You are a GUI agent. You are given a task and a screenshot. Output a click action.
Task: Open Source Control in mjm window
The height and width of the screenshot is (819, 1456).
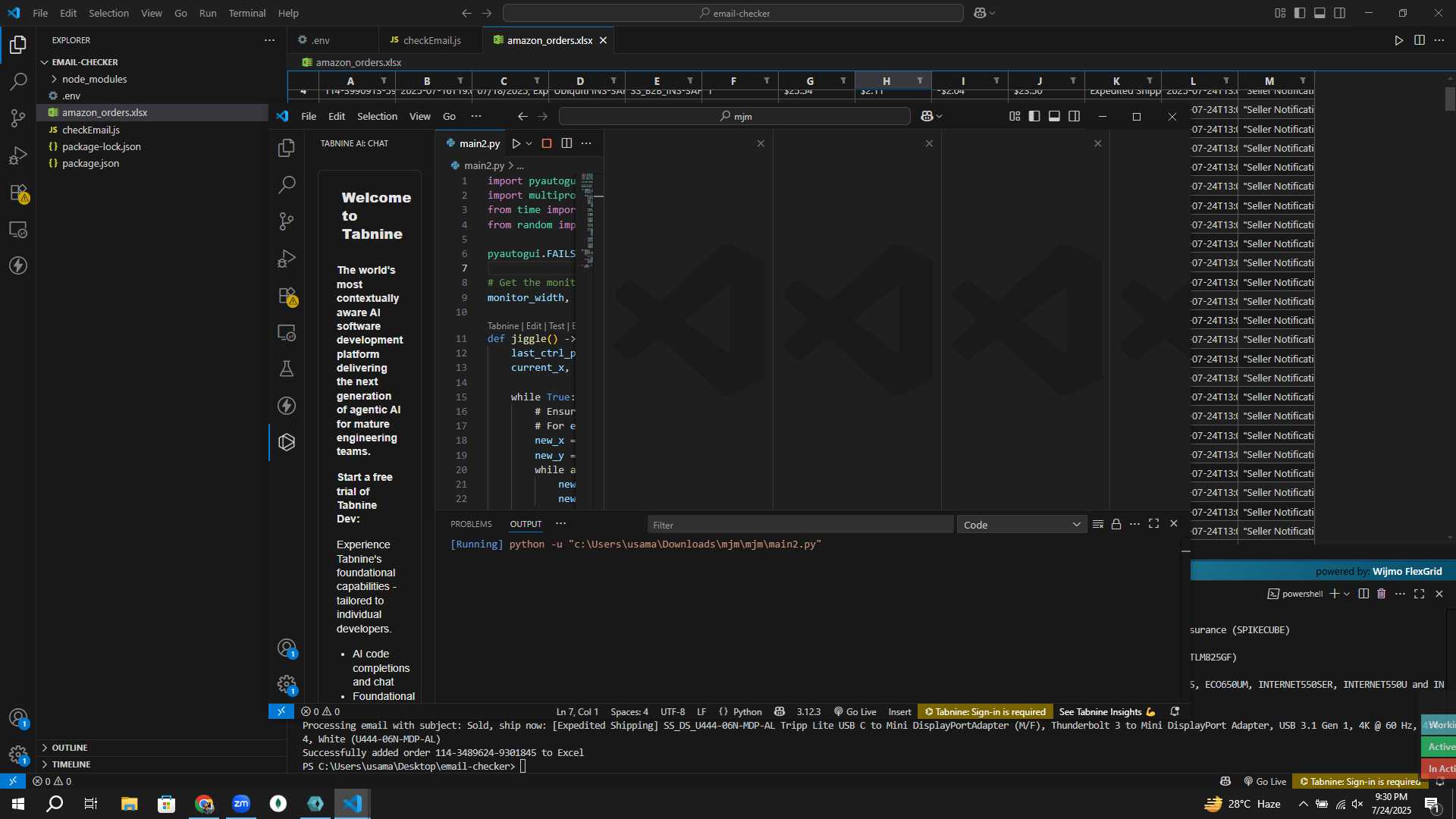pos(287,221)
